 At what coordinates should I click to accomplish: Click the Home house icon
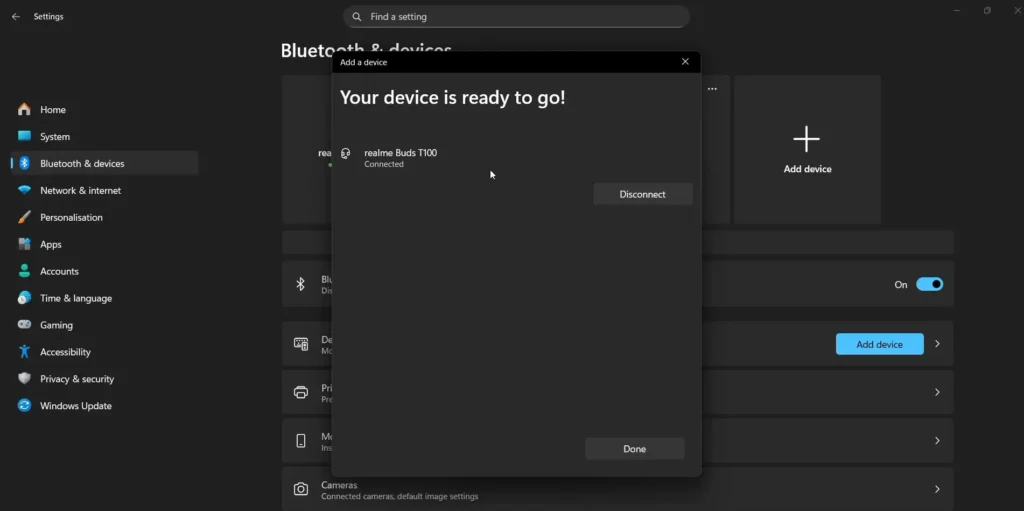tap(24, 109)
